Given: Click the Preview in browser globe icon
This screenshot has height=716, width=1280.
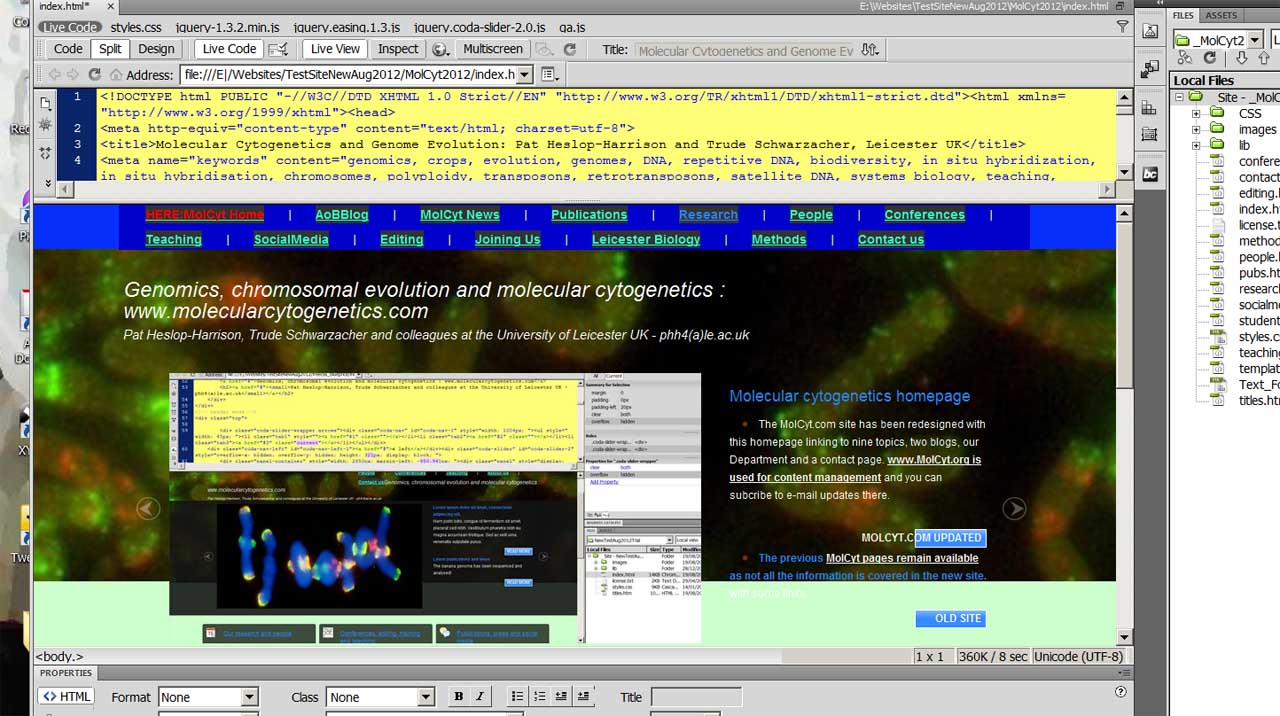Looking at the screenshot, I should pyautogui.click(x=440, y=49).
